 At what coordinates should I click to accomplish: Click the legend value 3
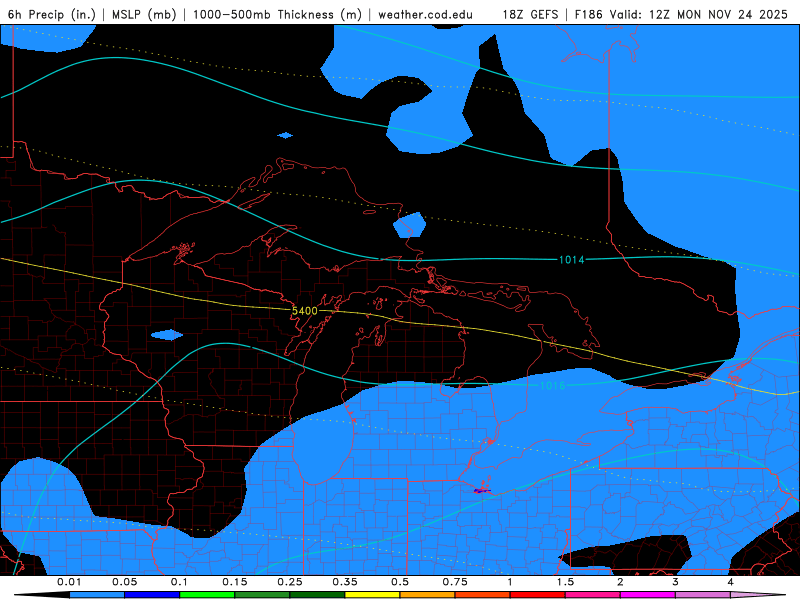click(x=676, y=582)
